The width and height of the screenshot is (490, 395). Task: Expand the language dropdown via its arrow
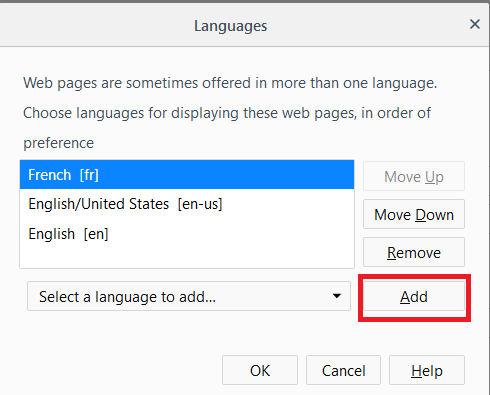(x=337, y=296)
